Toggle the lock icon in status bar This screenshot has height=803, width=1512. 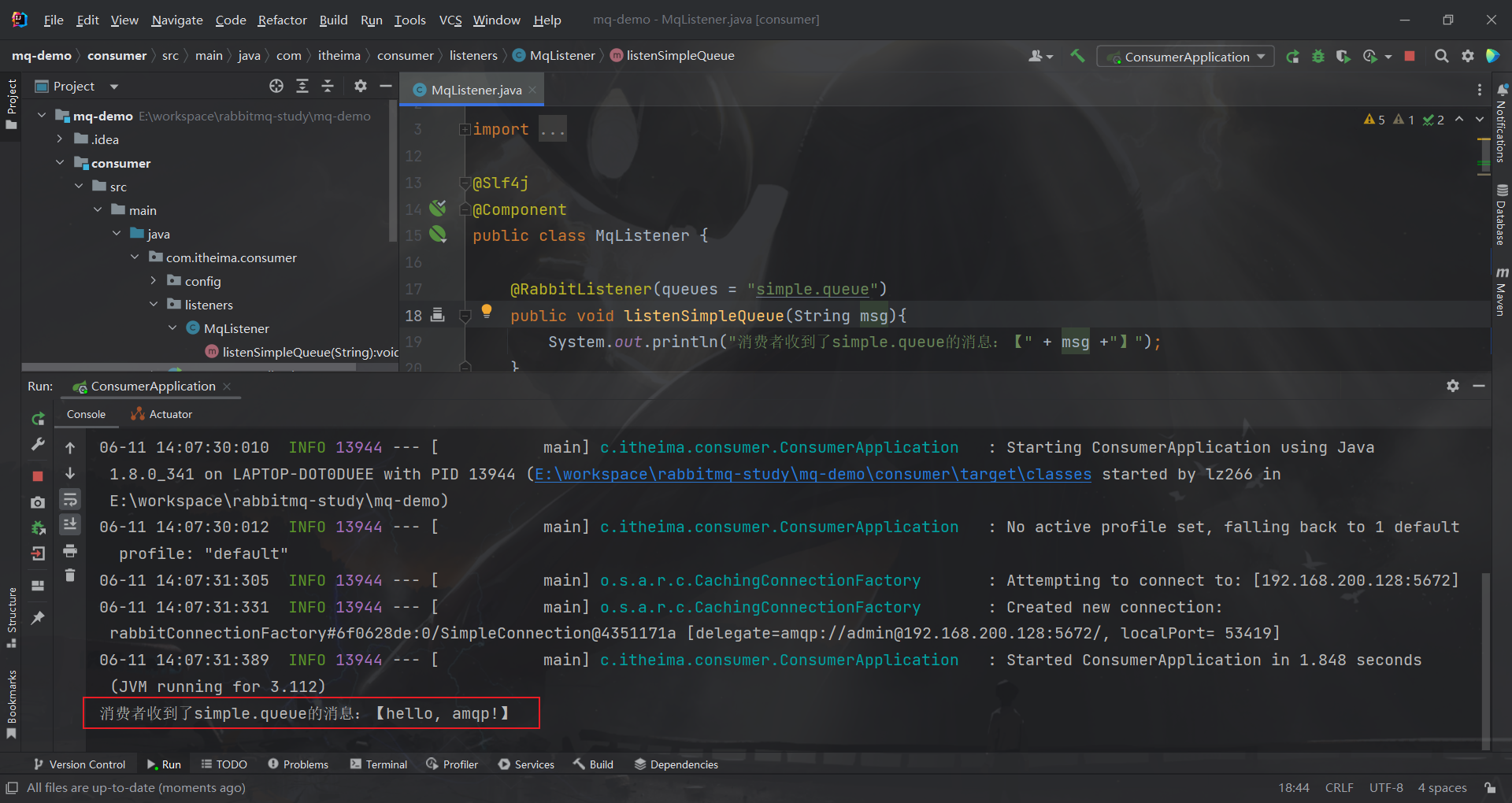(x=1490, y=787)
